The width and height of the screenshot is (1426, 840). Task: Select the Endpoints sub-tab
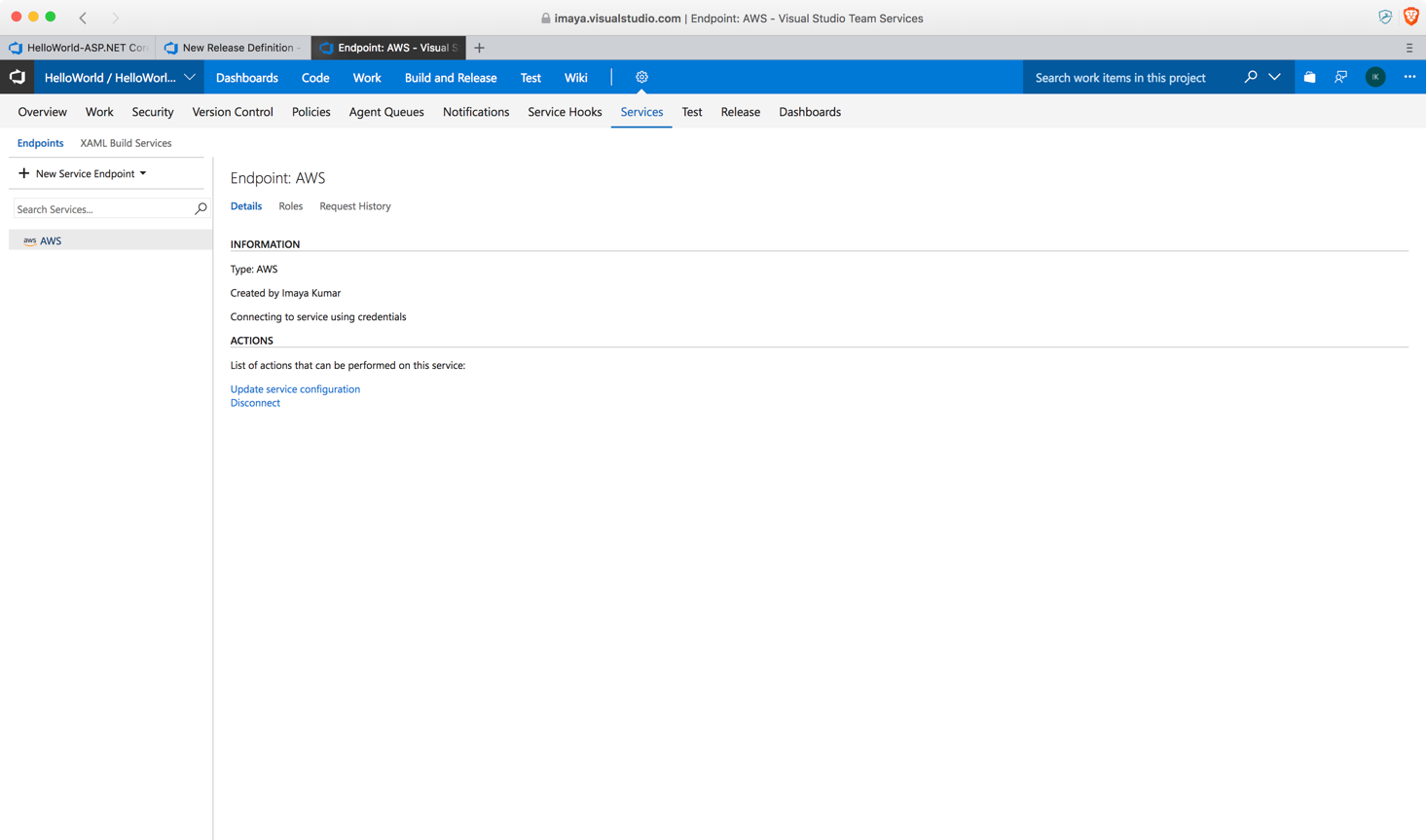pyautogui.click(x=40, y=143)
